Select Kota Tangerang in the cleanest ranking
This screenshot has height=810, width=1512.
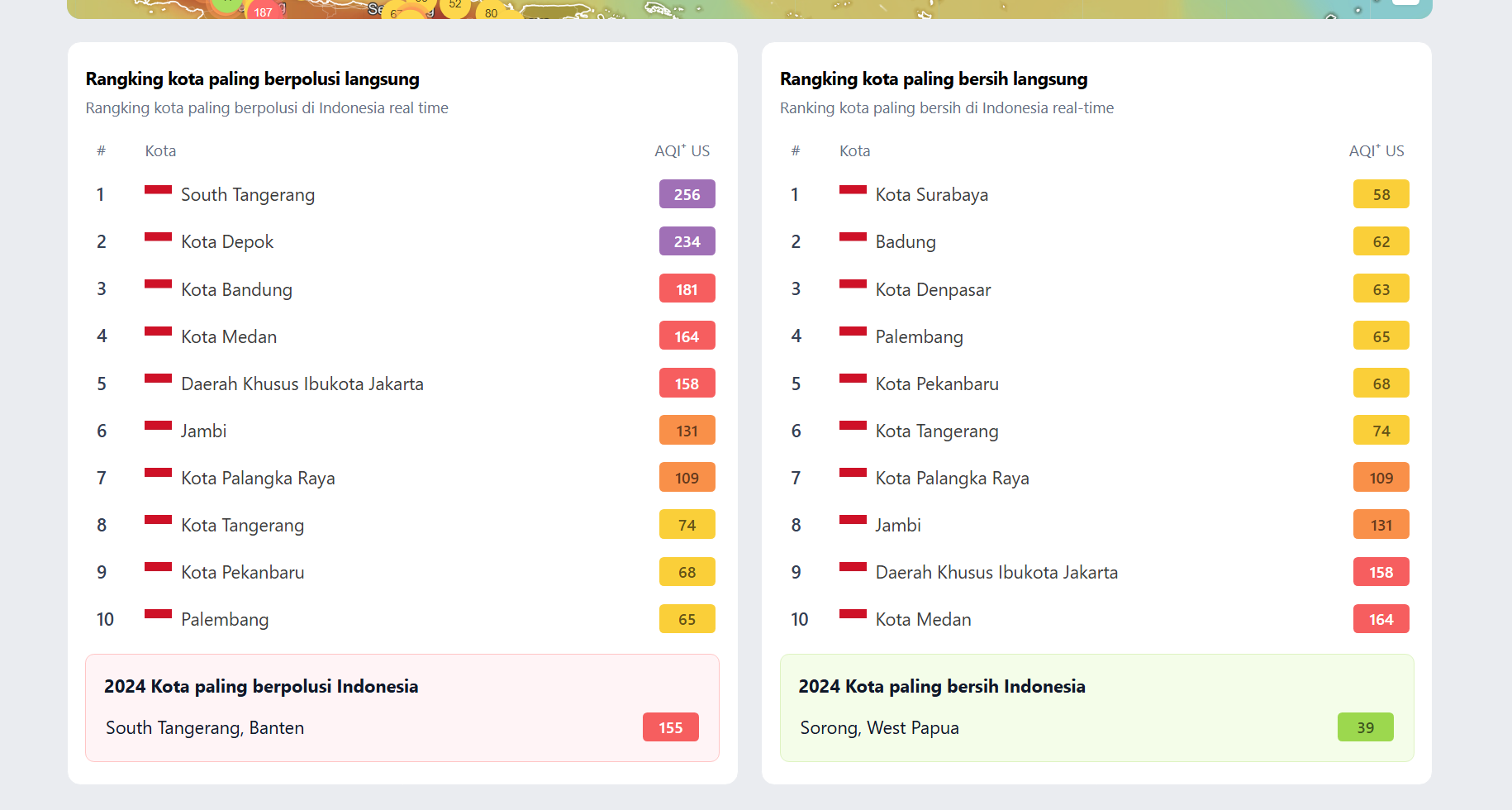click(937, 431)
